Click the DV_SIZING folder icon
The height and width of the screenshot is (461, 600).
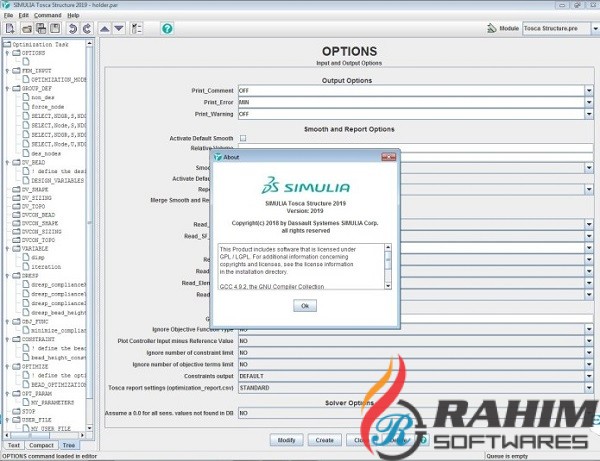pos(16,198)
